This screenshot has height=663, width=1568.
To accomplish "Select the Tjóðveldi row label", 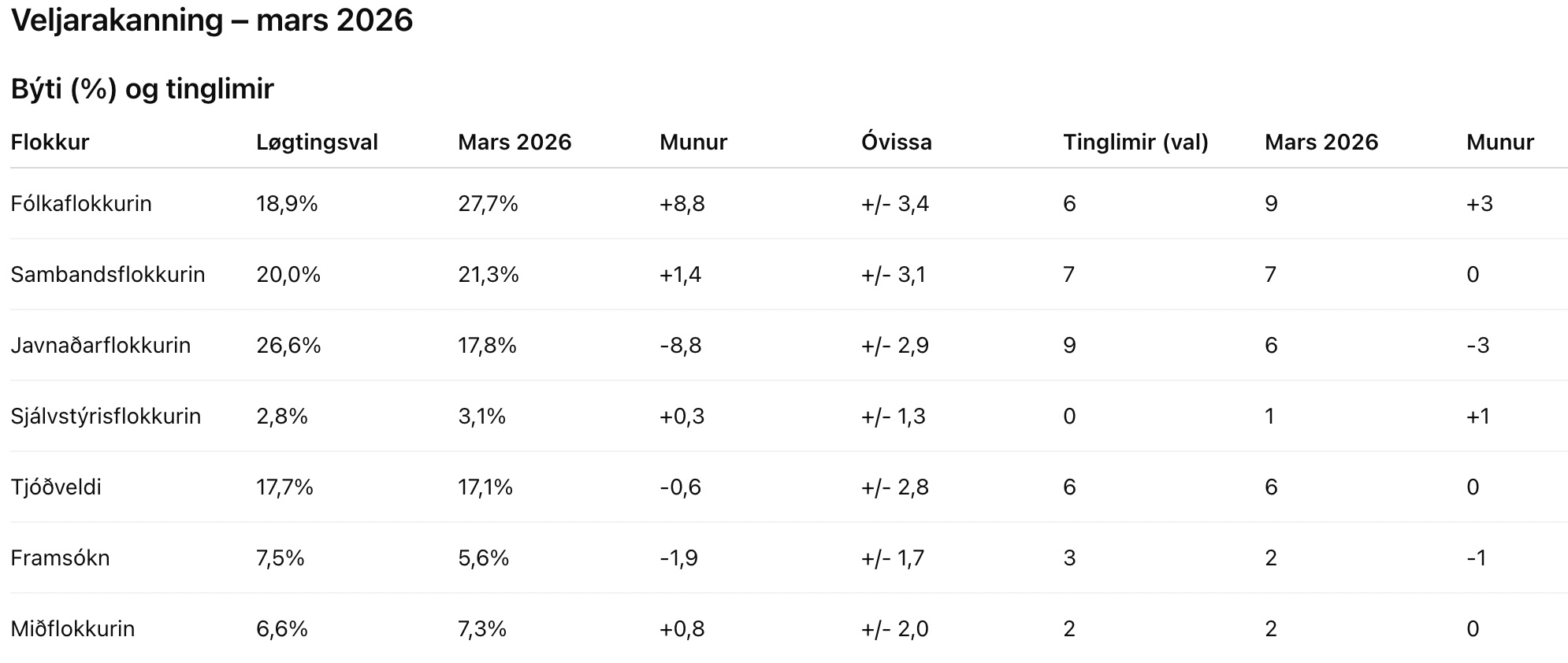I will [56, 487].
